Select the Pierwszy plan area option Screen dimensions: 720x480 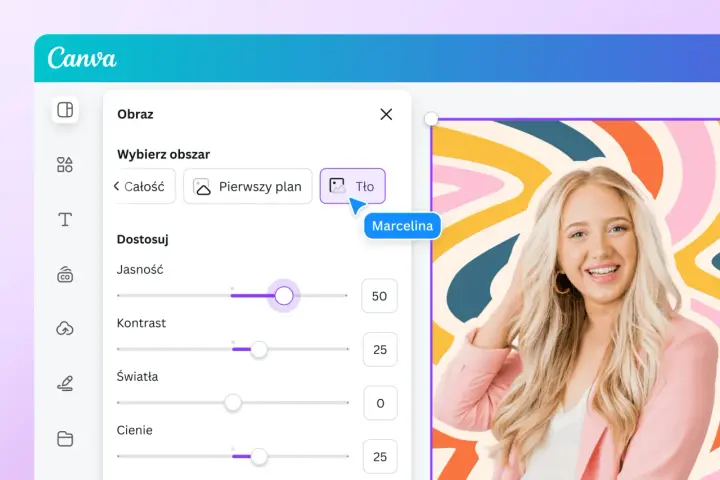point(248,186)
